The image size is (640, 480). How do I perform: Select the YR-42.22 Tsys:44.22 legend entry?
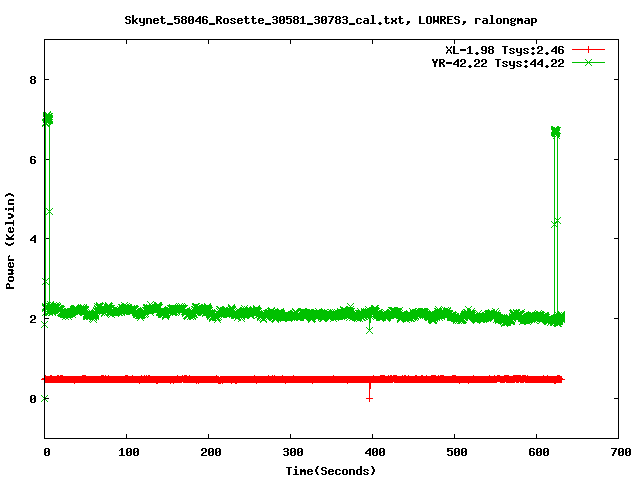coord(498,63)
